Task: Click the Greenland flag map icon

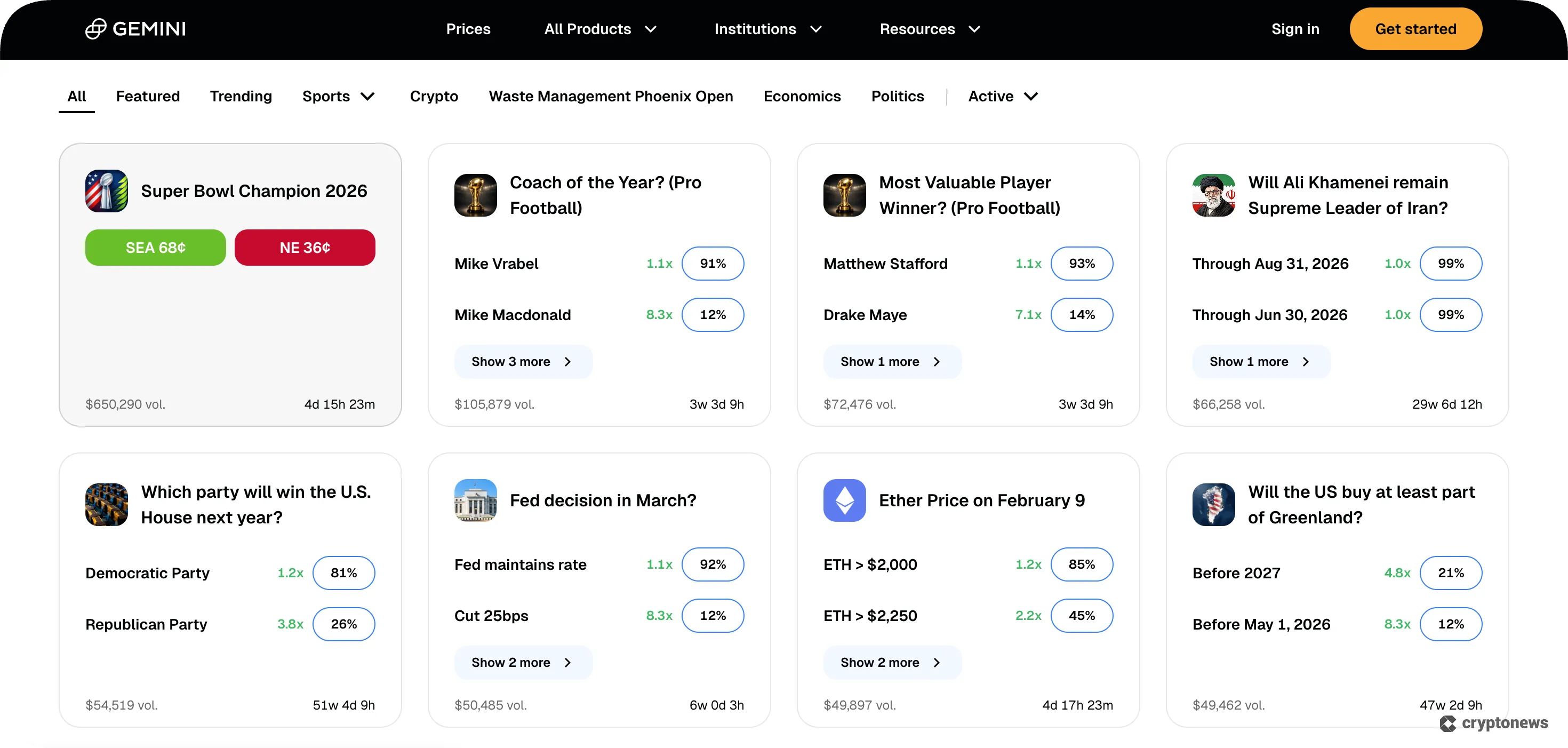Action: pyautogui.click(x=1213, y=504)
